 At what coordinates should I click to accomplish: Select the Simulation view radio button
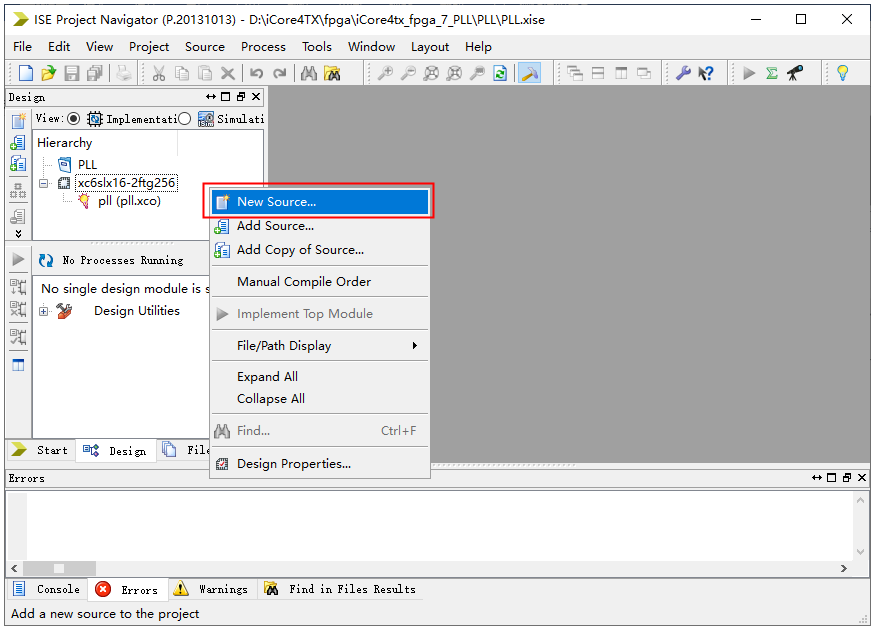[x=184, y=119]
